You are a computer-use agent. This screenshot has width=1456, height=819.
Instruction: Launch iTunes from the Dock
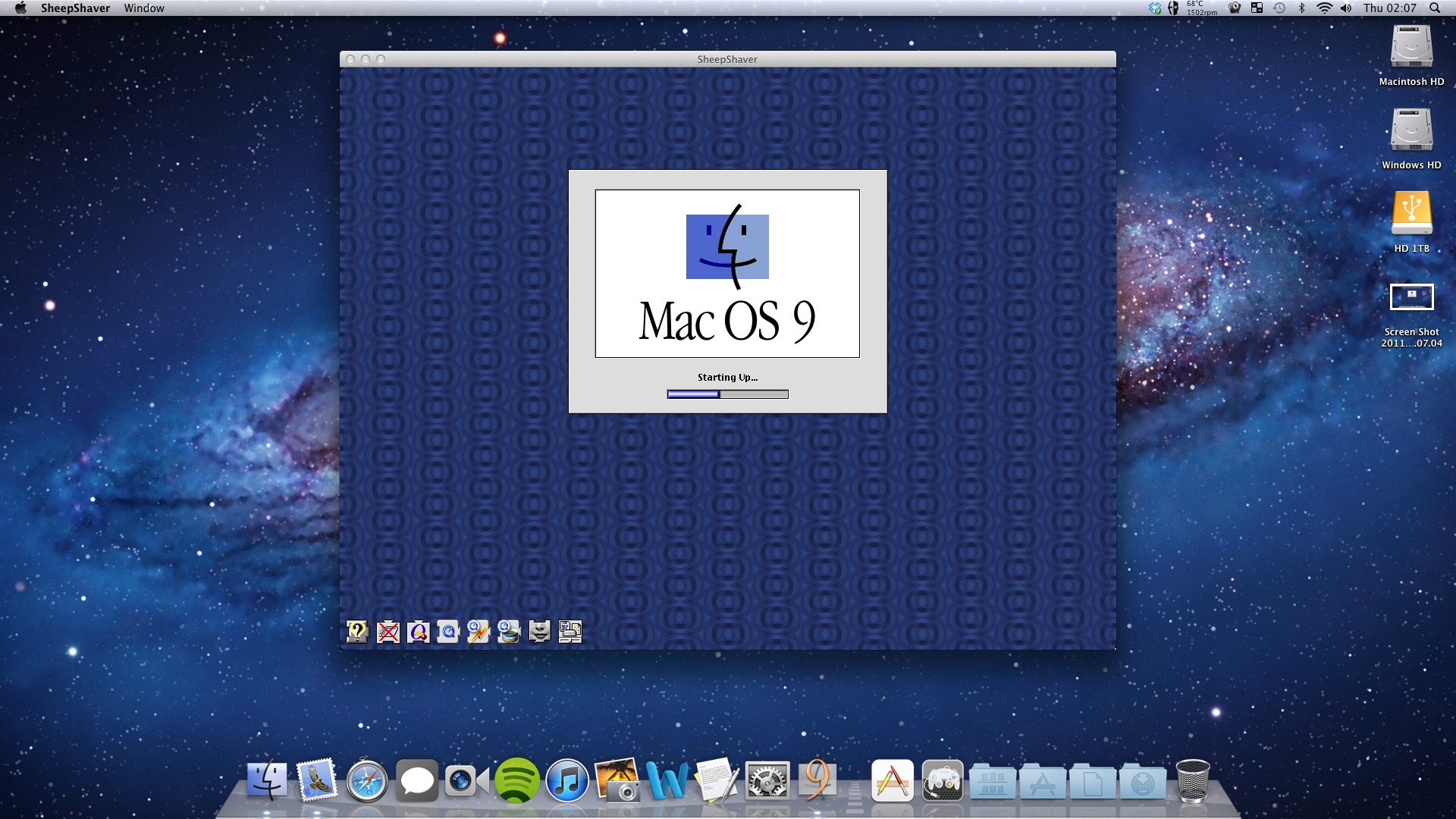(567, 780)
